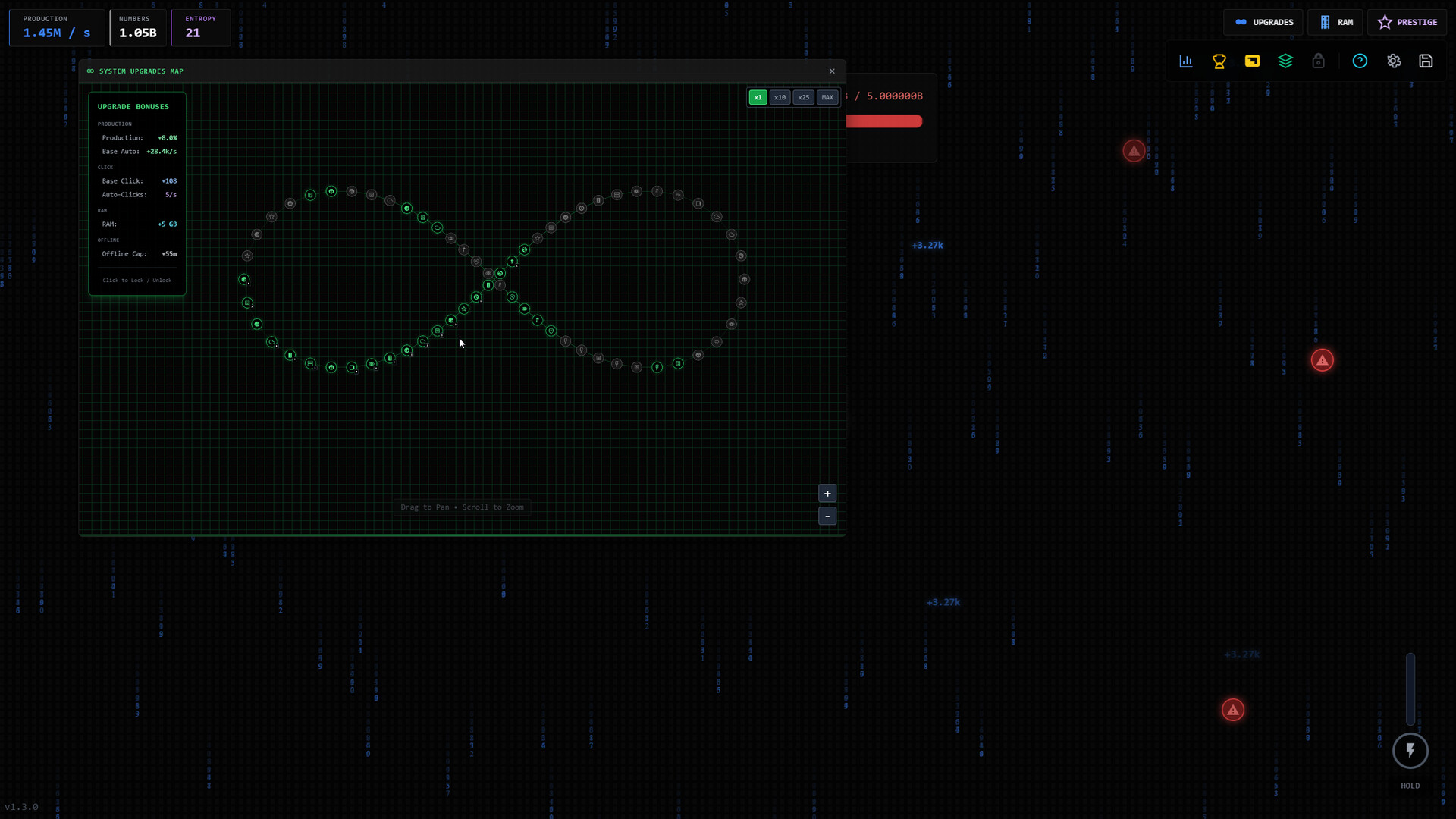The height and width of the screenshot is (819, 1456).
Task: Click the save game icon
Action: tap(1426, 61)
